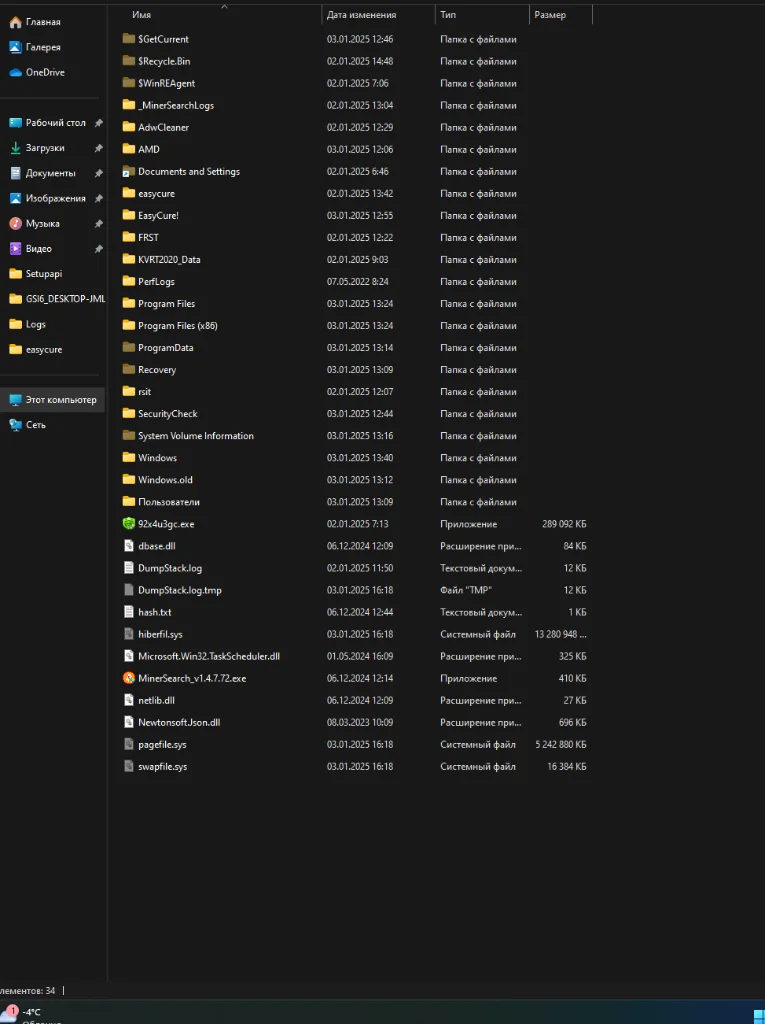Select the System Volume Information folder name
The image size is (765, 1024).
tap(195, 436)
